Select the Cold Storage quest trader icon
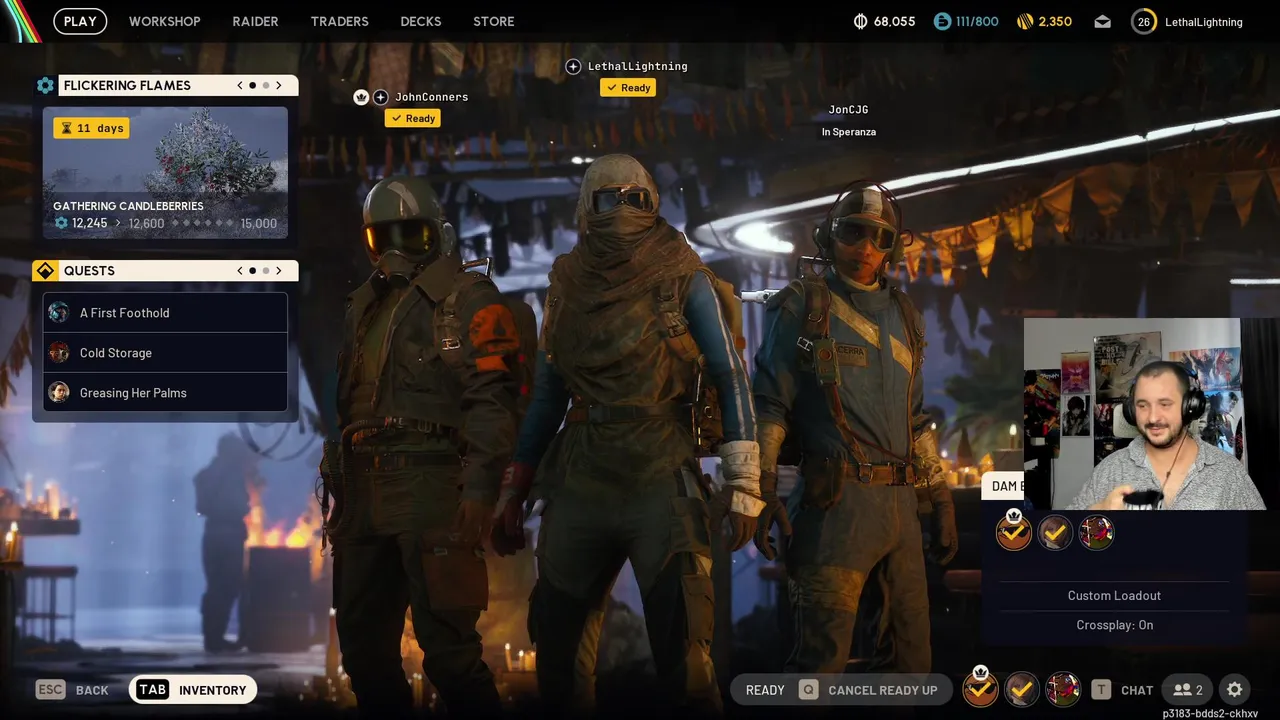The height and width of the screenshot is (720, 1280). click(x=59, y=353)
